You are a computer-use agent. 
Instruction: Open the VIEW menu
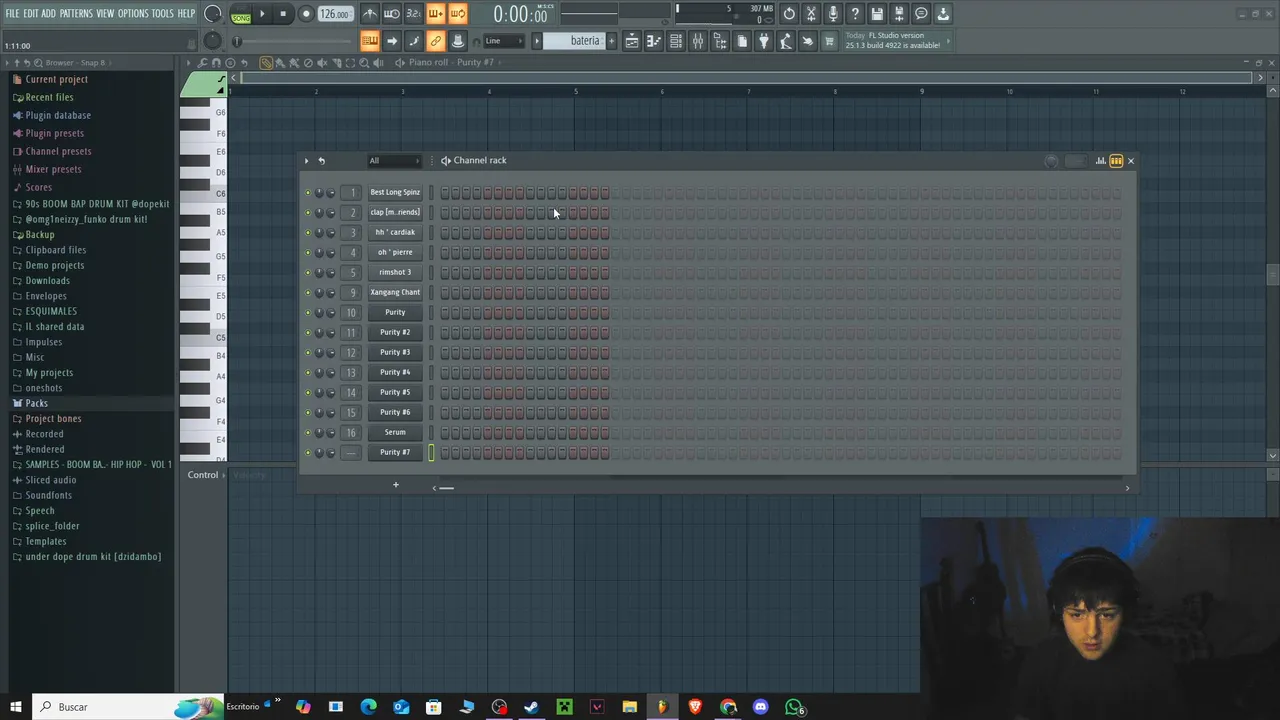(x=105, y=14)
